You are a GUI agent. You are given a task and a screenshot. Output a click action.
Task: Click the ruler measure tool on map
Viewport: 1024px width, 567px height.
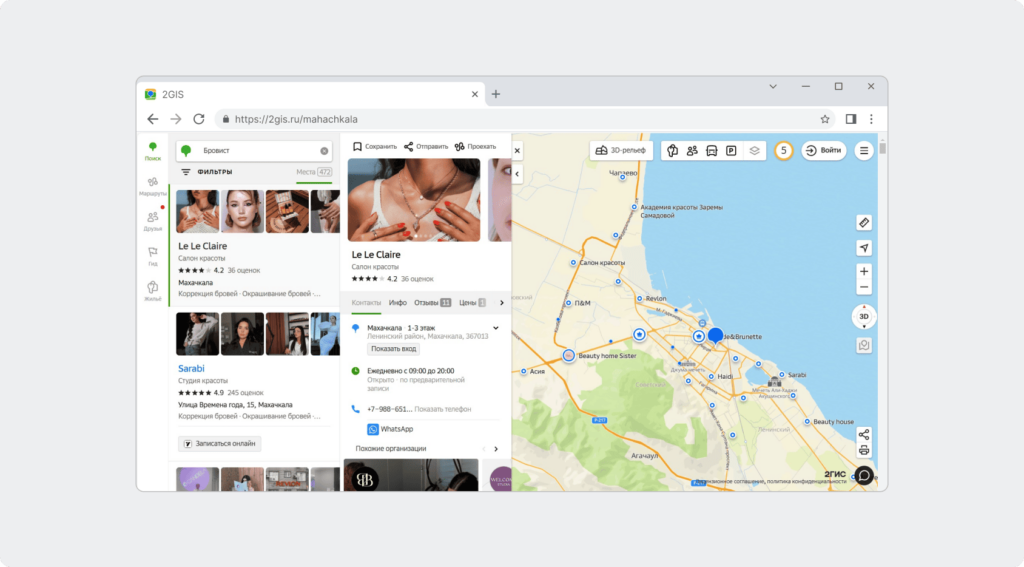pyautogui.click(x=864, y=222)
